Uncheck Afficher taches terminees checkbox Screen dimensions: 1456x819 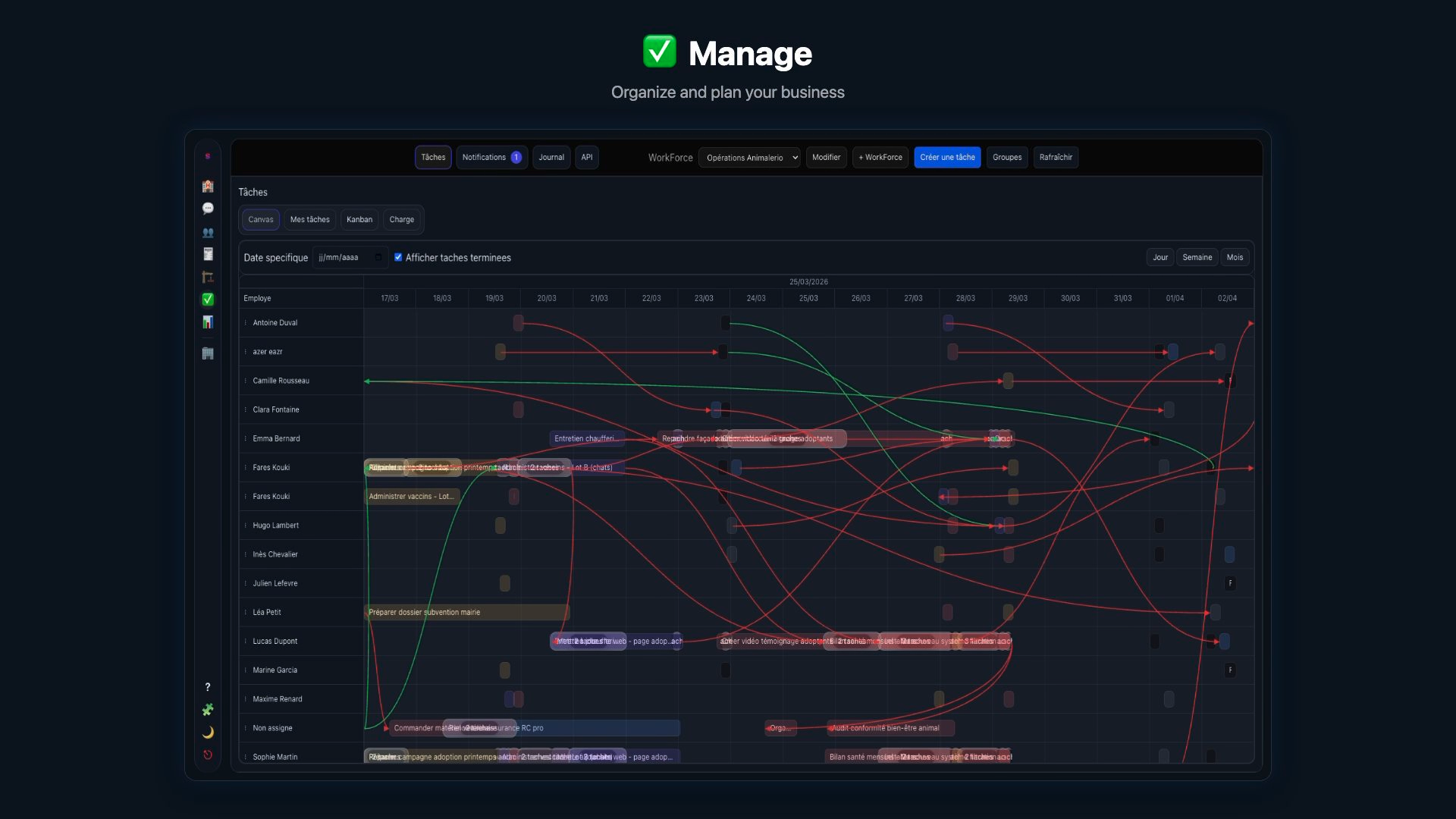point(398,258)
